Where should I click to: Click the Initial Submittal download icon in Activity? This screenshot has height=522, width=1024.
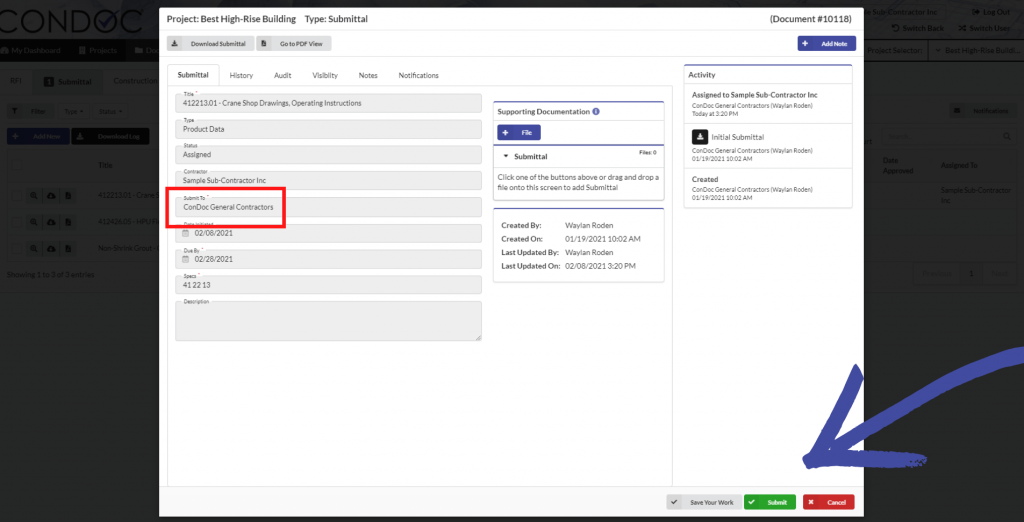(x=699, y=137)
